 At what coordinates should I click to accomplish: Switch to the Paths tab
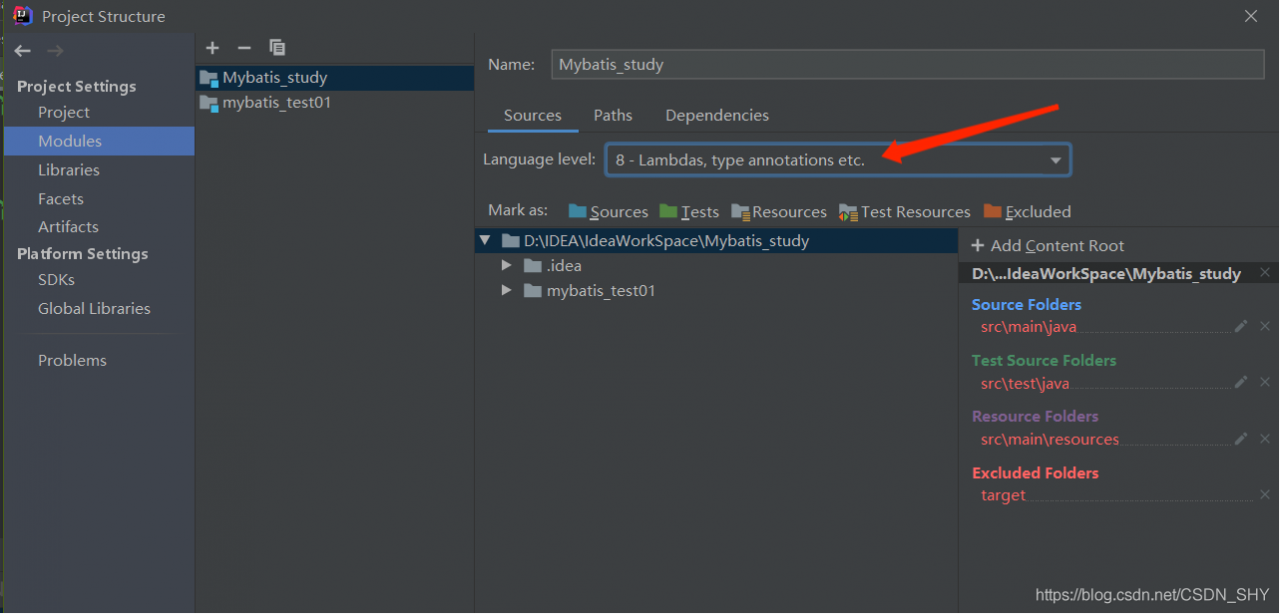613,115
